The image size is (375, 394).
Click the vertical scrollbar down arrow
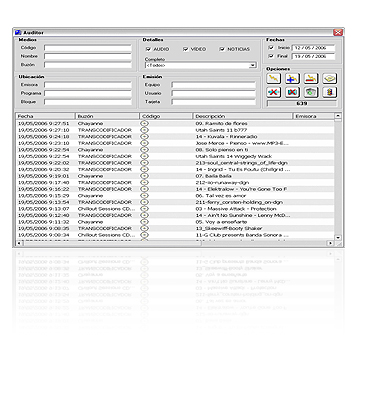[338, 238]
